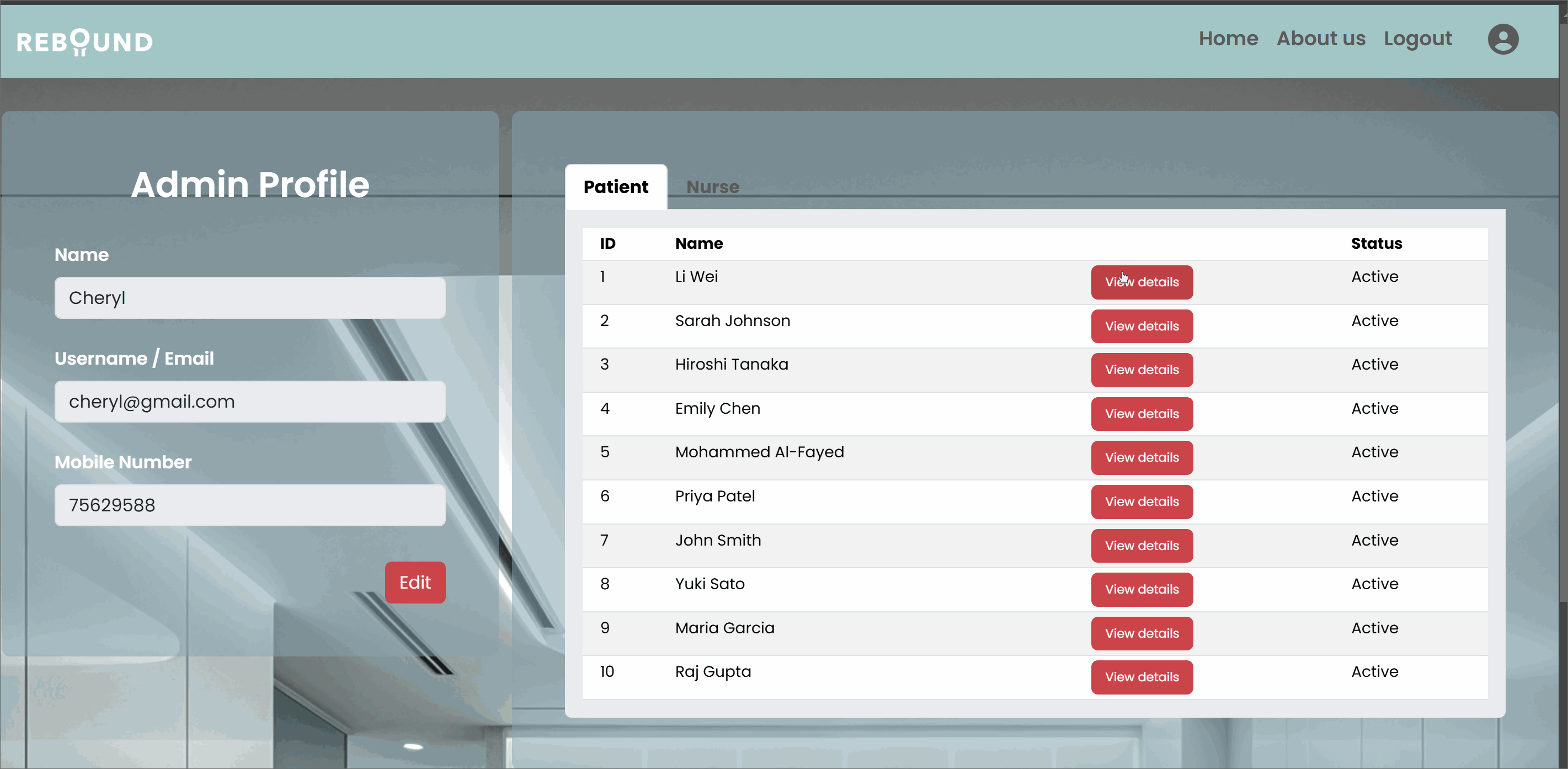Screen dimensions: 1568x769
Task: Go to the About us page
Action: (x=1320, y=38)
